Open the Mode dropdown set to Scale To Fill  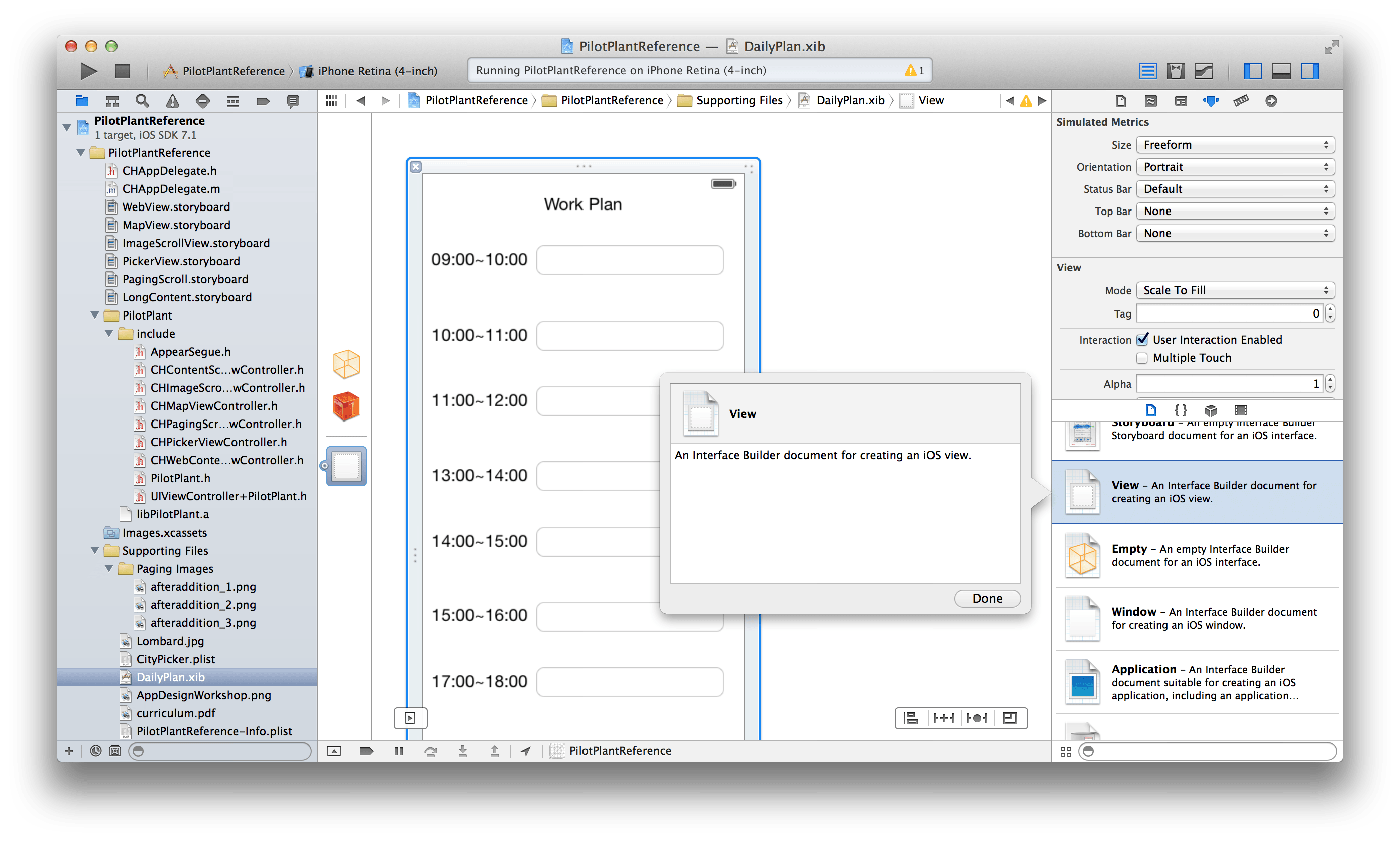point(1235,290)
